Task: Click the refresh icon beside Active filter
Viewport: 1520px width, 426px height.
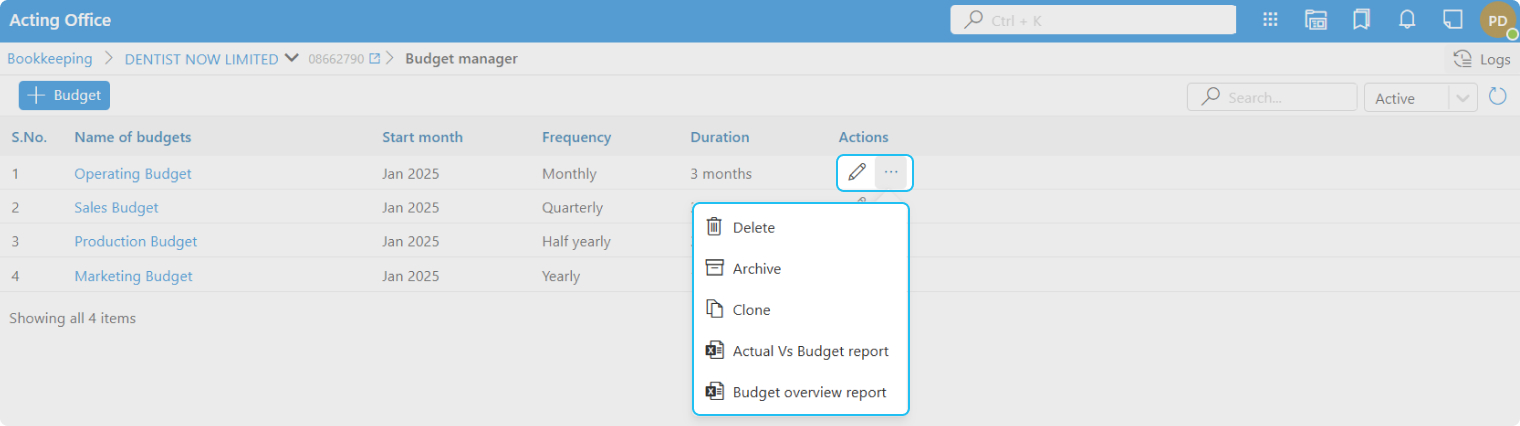Action: 1497,97
